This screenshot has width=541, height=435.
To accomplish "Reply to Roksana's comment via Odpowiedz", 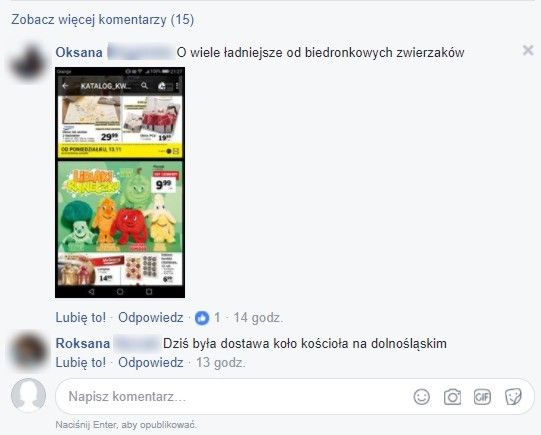I will tap(151, 363).
